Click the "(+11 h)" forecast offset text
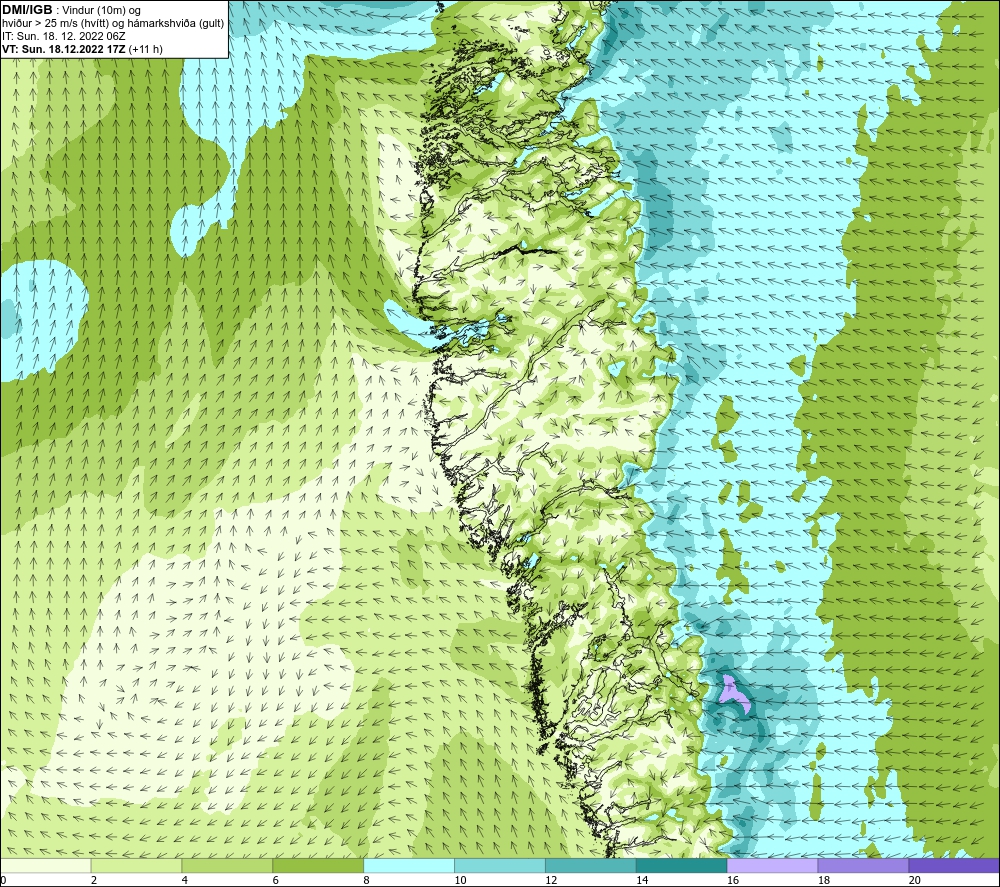Image resolution: width=1000 pixels, height=887 pixels. (x=145, y=49)
